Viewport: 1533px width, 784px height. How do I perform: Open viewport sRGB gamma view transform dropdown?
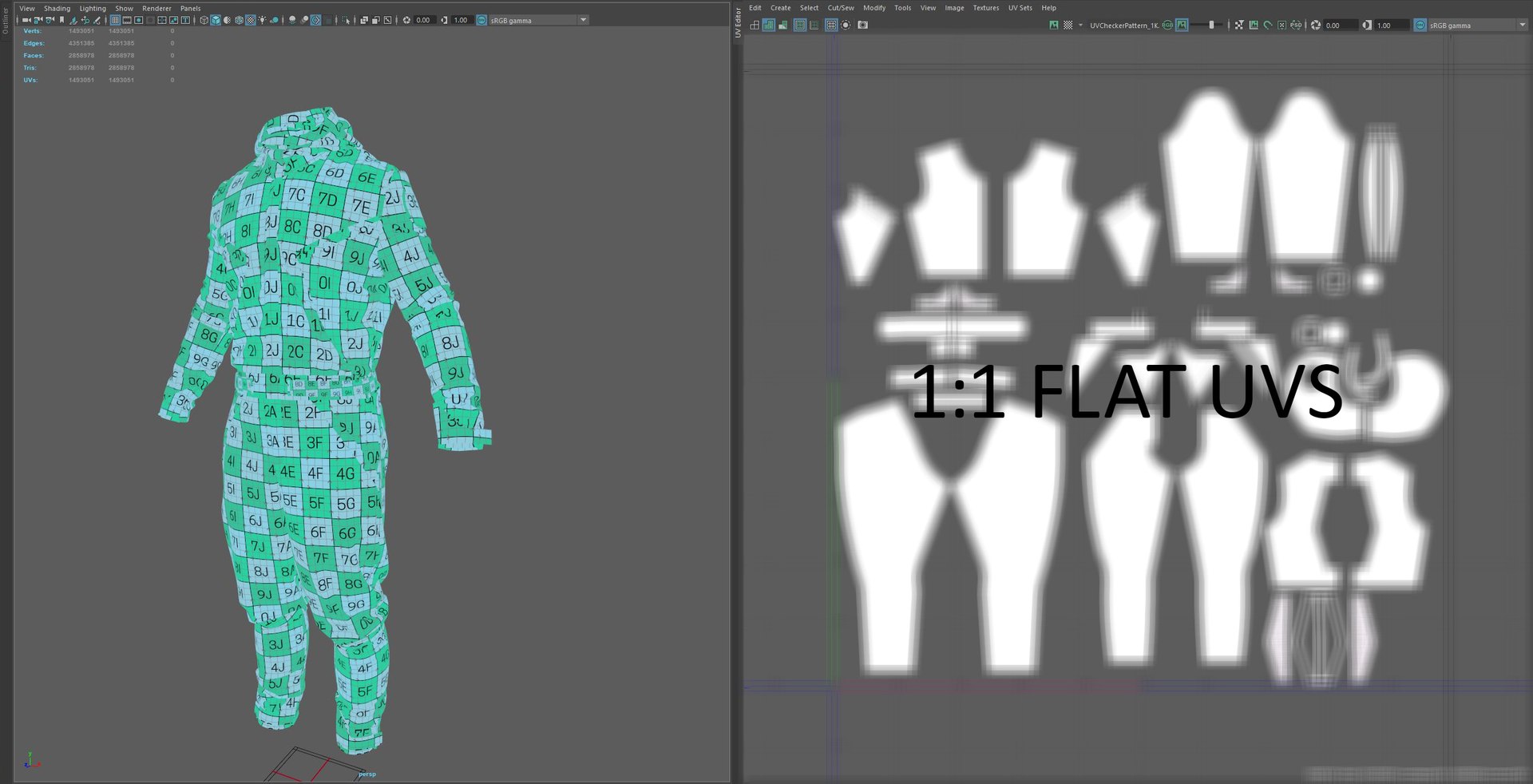point(539,20)
